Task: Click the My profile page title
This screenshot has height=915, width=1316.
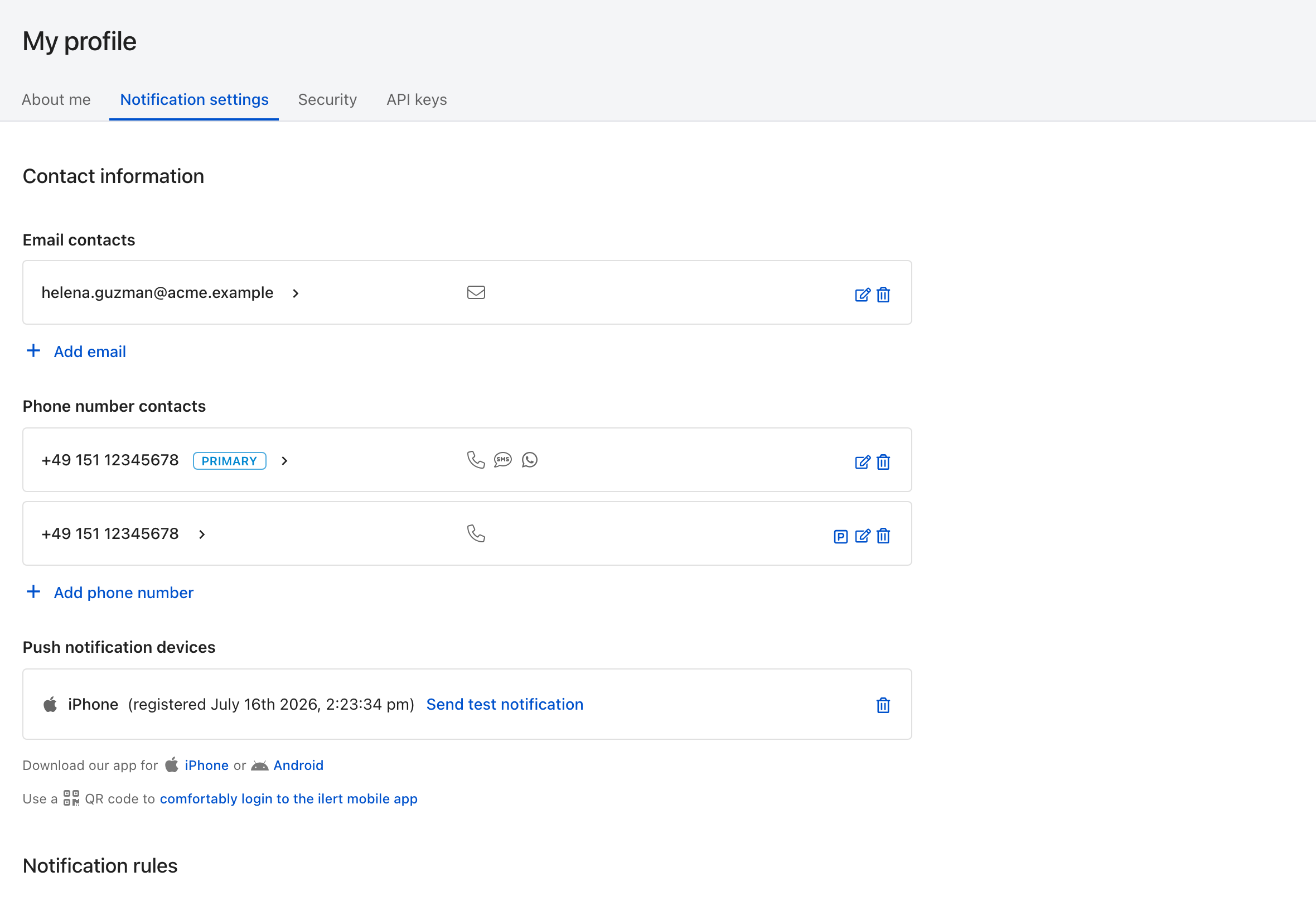Action: 80,41
